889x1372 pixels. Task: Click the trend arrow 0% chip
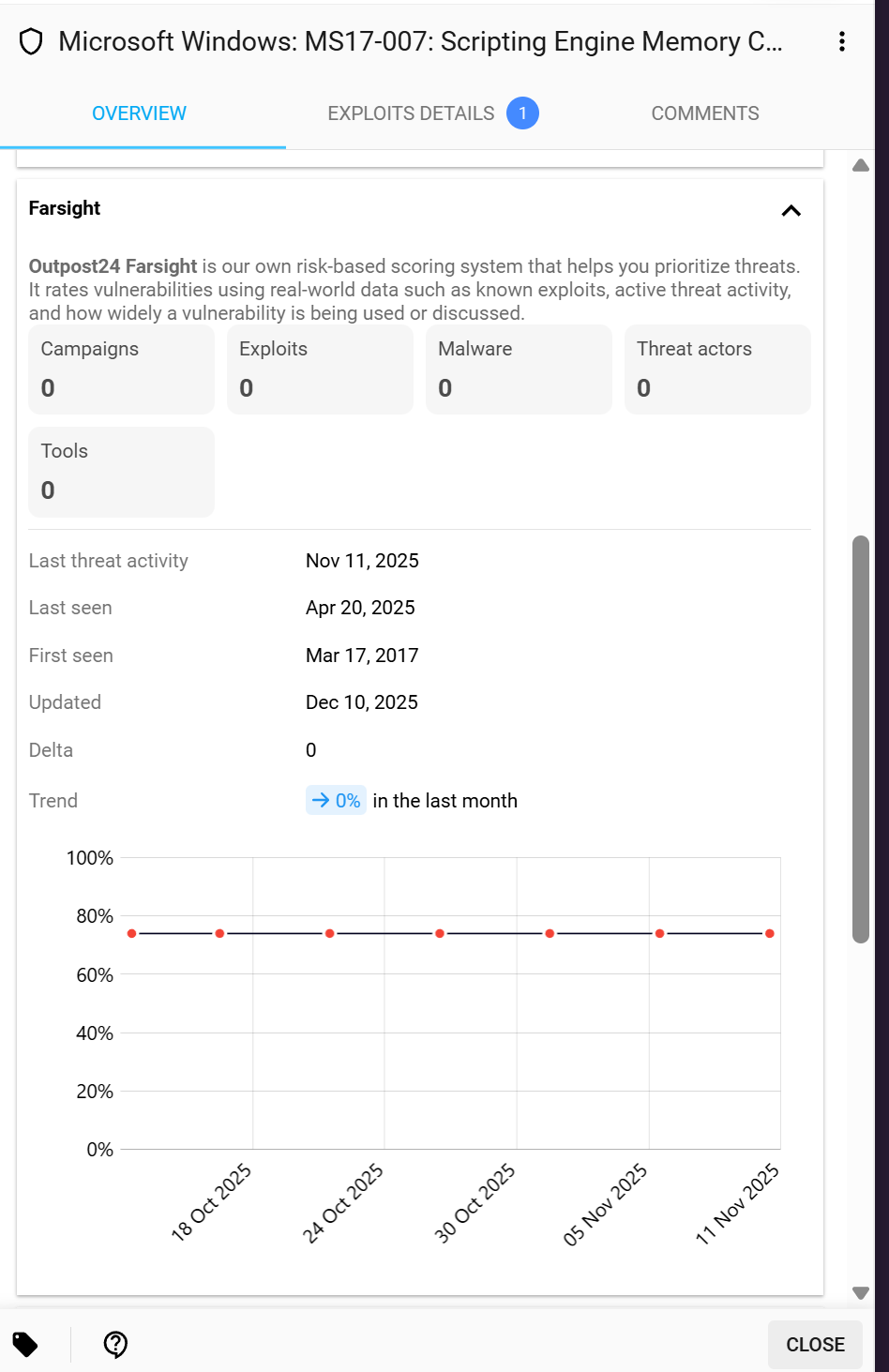[x=336, y=801]
